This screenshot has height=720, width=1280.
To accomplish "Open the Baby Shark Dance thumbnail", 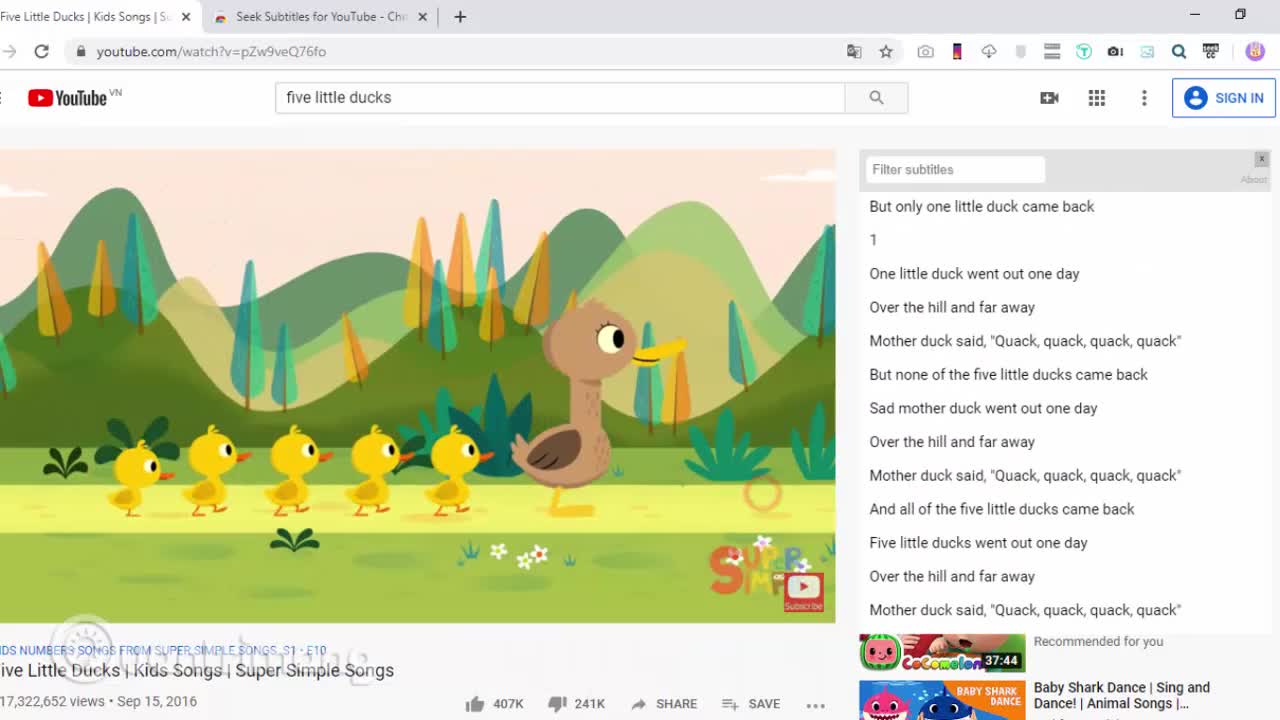I will (x=942, y=700).
